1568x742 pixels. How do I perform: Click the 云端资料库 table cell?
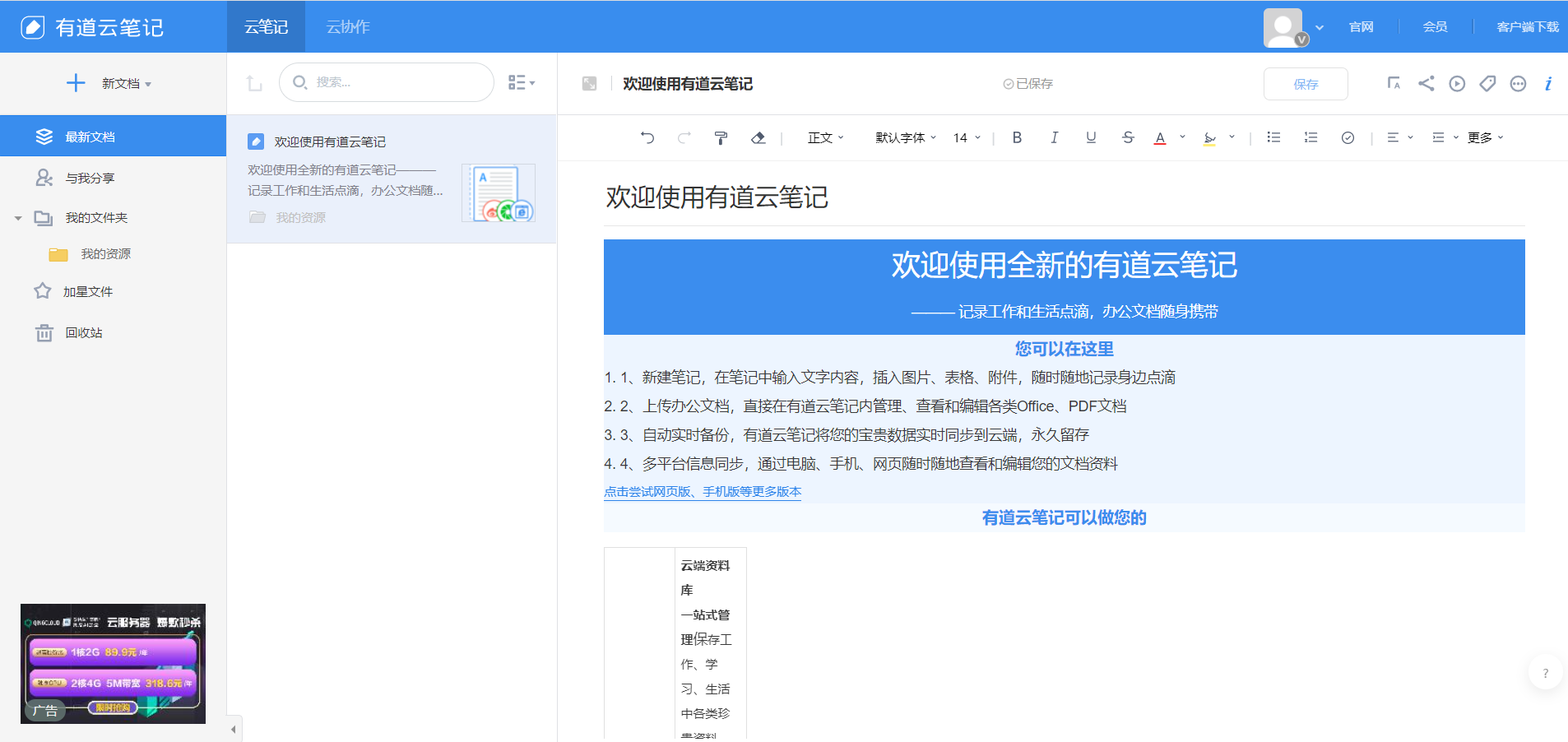tap(710, 642)
